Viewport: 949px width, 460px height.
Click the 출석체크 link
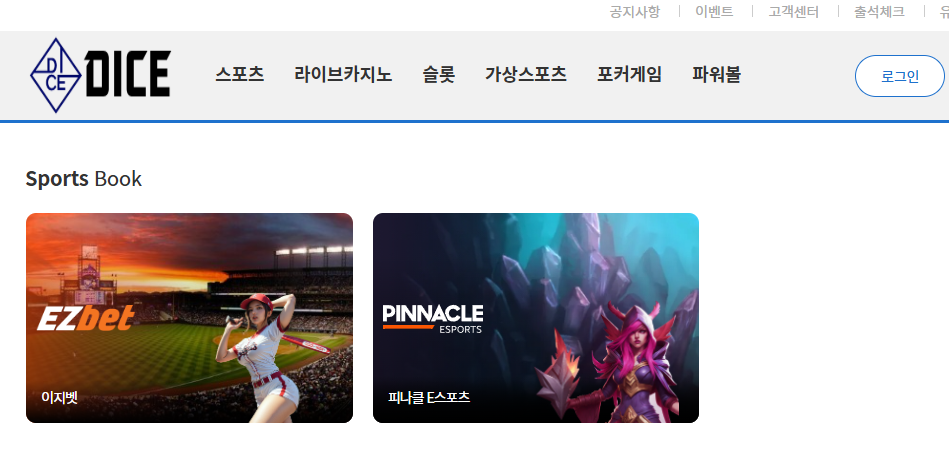(x=879, y=12)
